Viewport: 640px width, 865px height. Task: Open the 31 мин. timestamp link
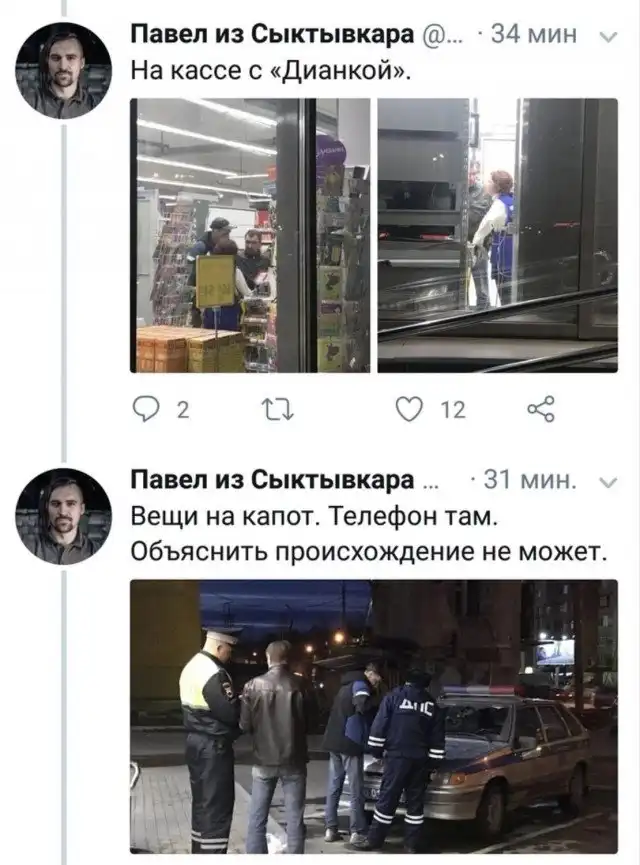click(530, 480)
